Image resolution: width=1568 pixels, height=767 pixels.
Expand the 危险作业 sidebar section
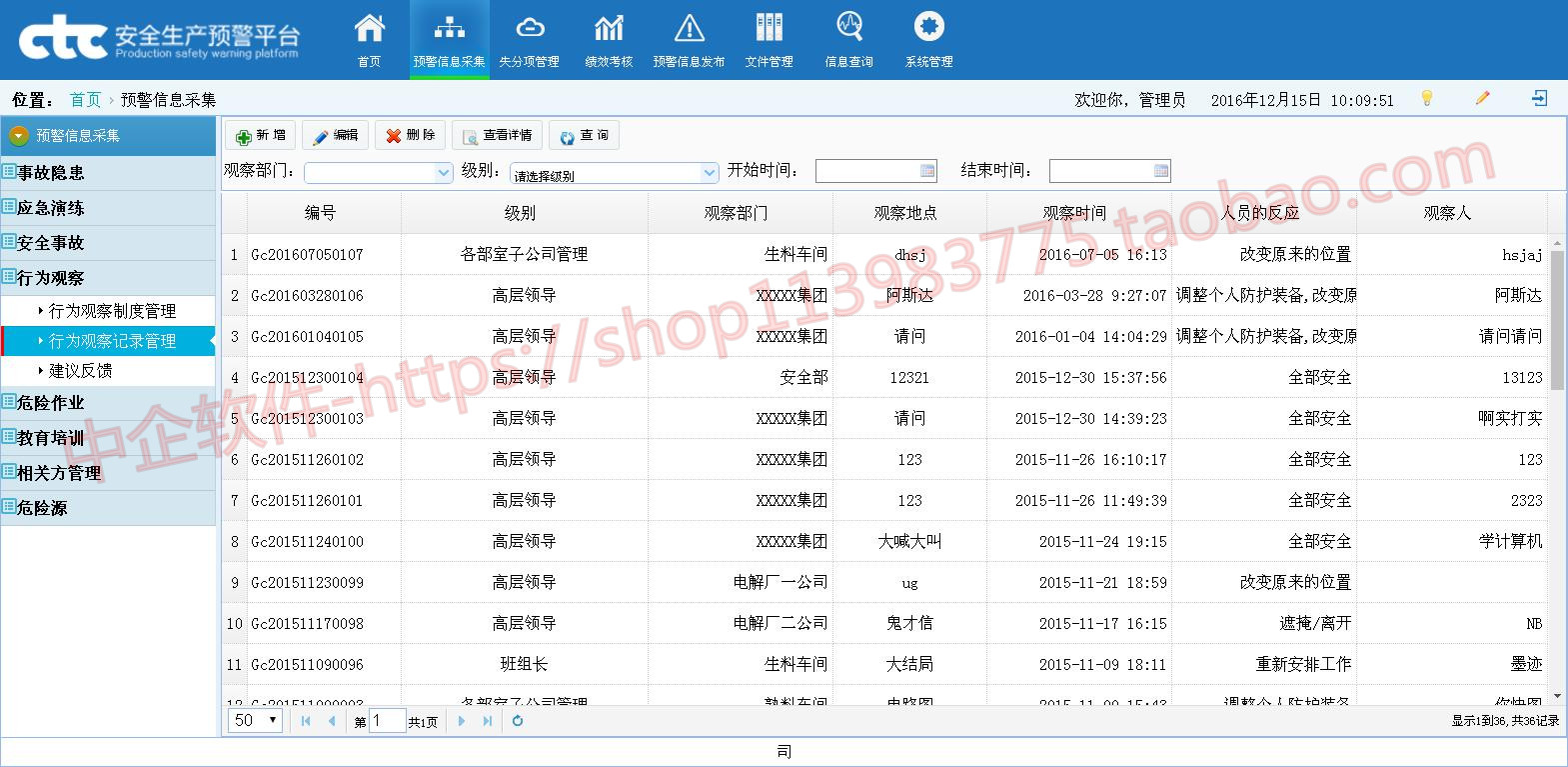[x=108, y=403]
